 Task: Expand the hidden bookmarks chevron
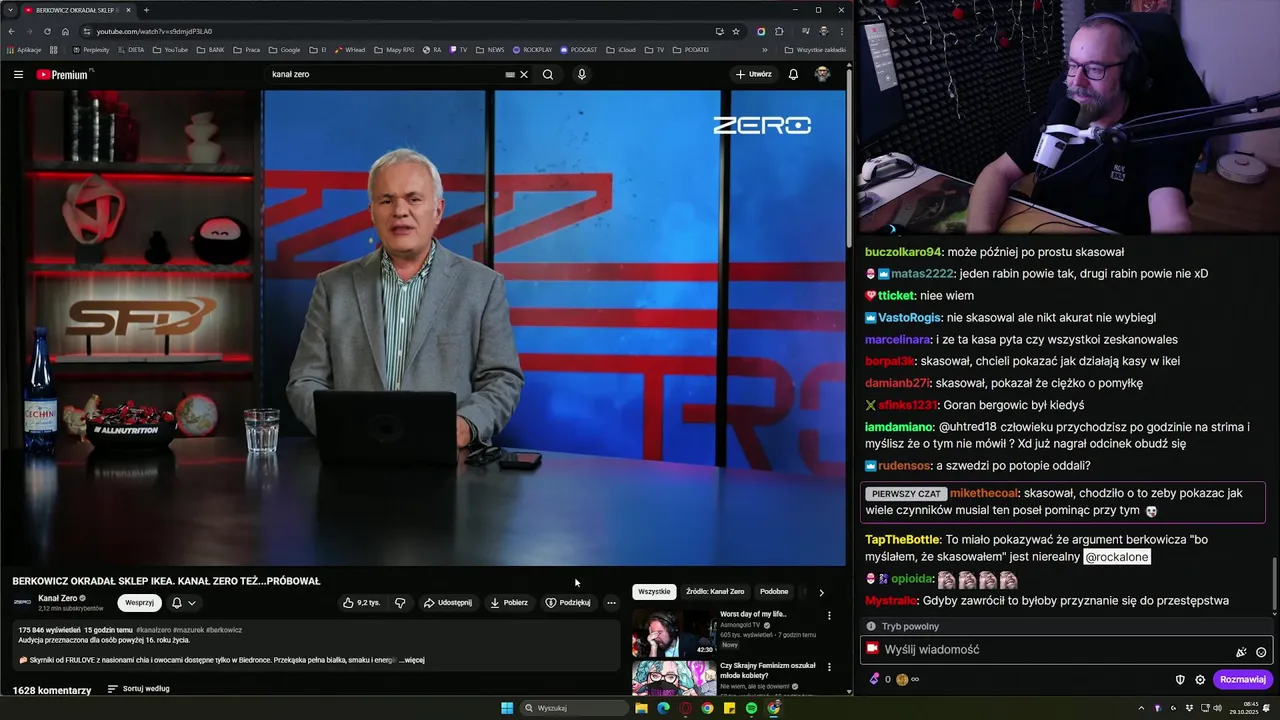765,49
